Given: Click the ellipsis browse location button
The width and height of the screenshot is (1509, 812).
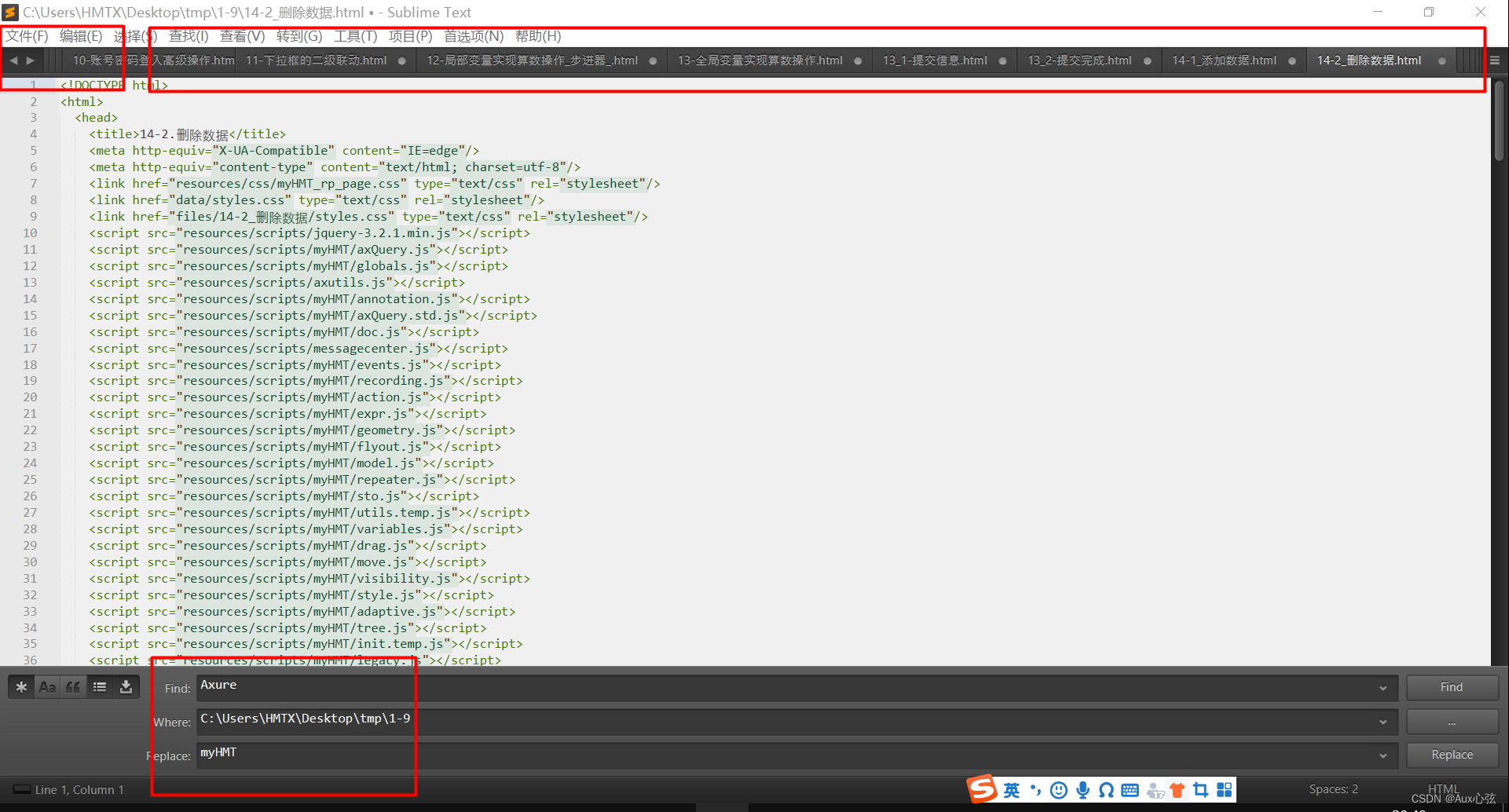Looking at the screenshot, I should point(1452,721).
